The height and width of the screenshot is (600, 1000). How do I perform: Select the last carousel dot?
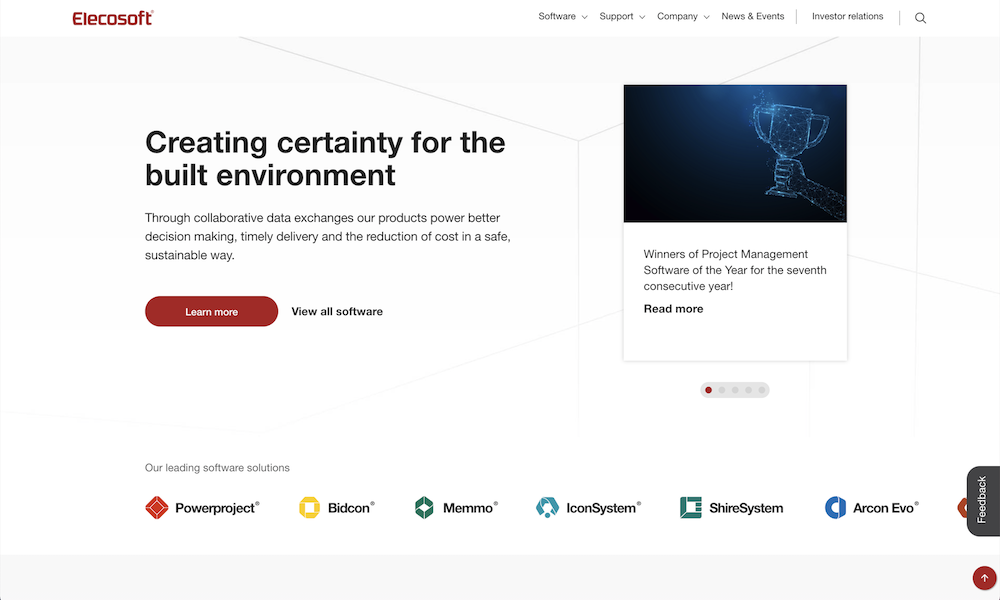point(762,390)
